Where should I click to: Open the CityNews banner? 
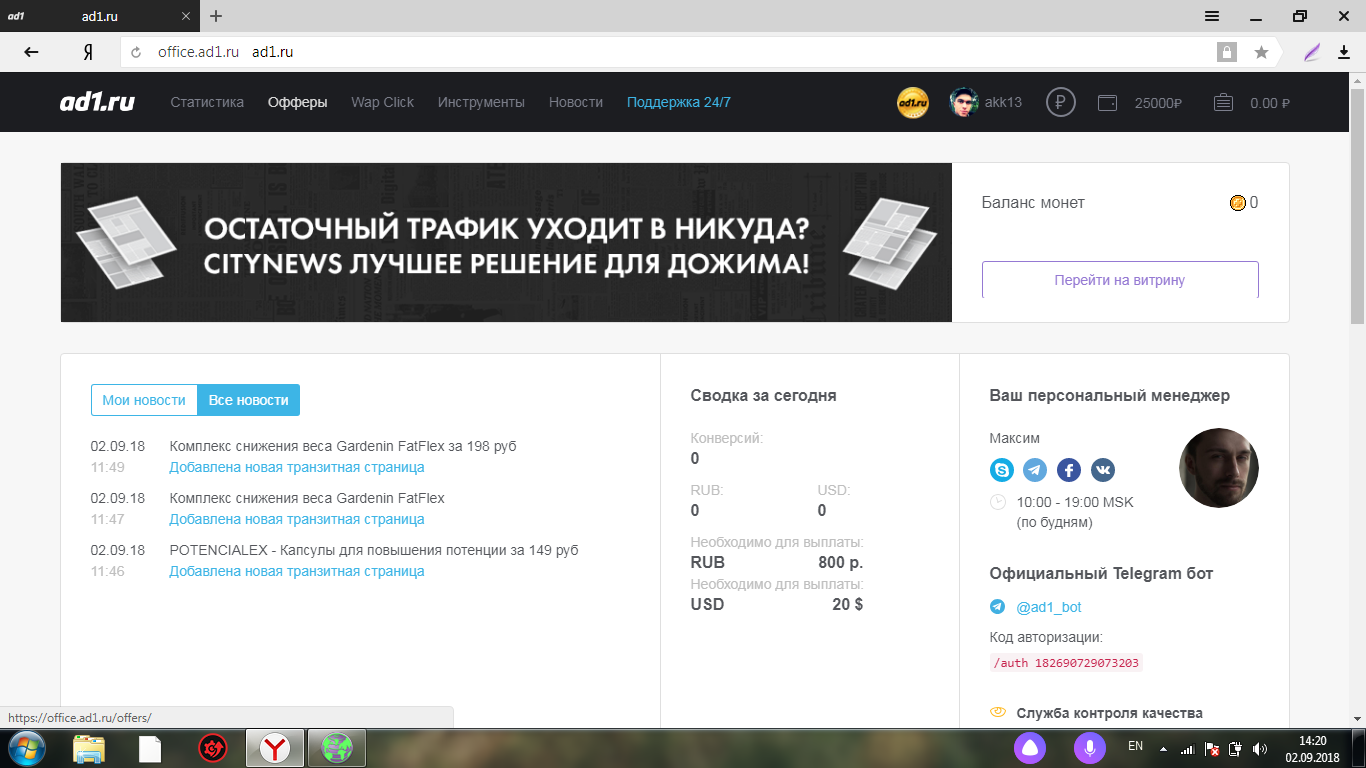point(506,243)
